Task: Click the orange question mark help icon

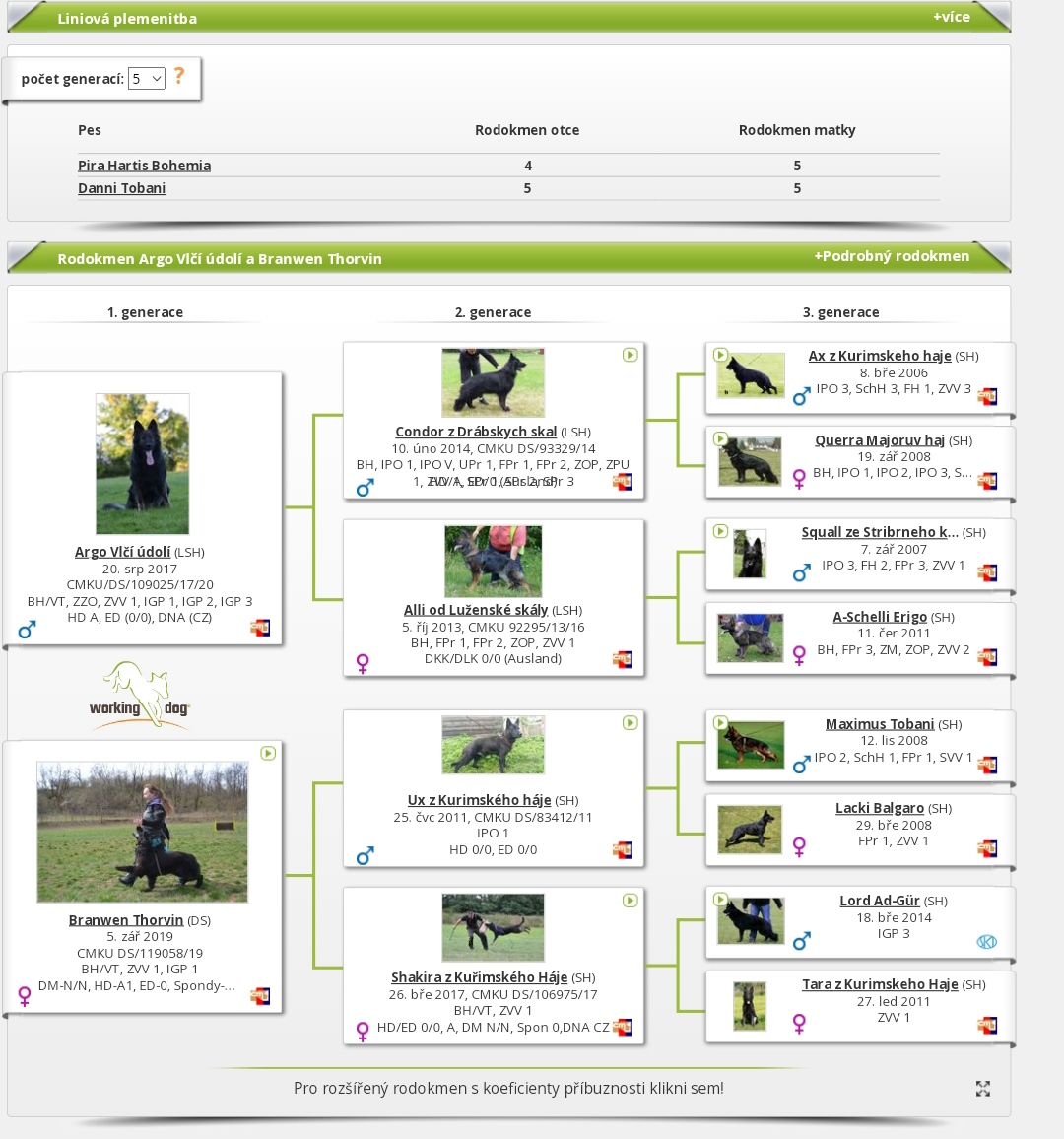Action: coord(178,76)
